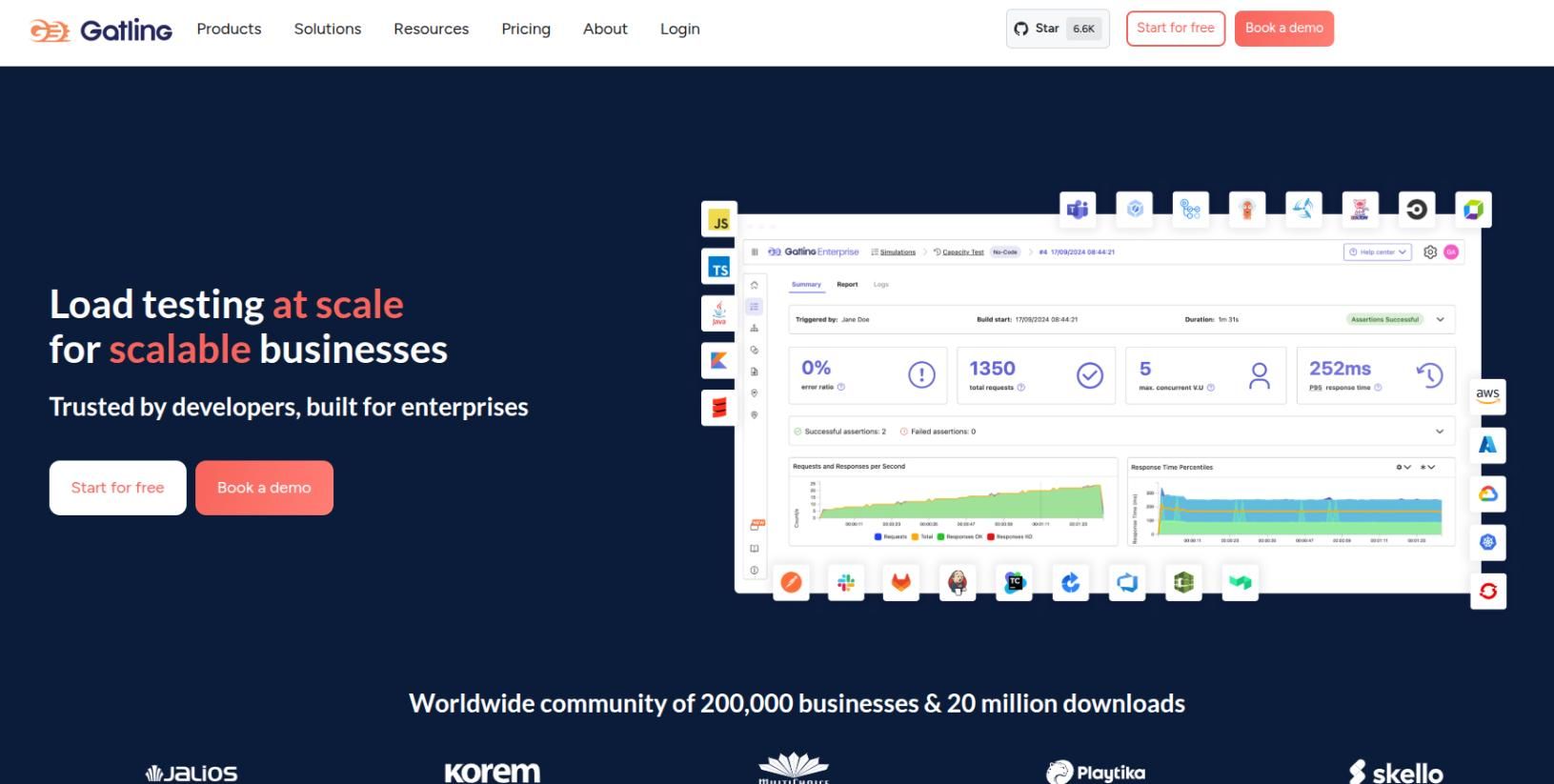Viewport: 1554px width, 784px height.
Task: Click the red OpenShift icon
Action: [1488, 591]
